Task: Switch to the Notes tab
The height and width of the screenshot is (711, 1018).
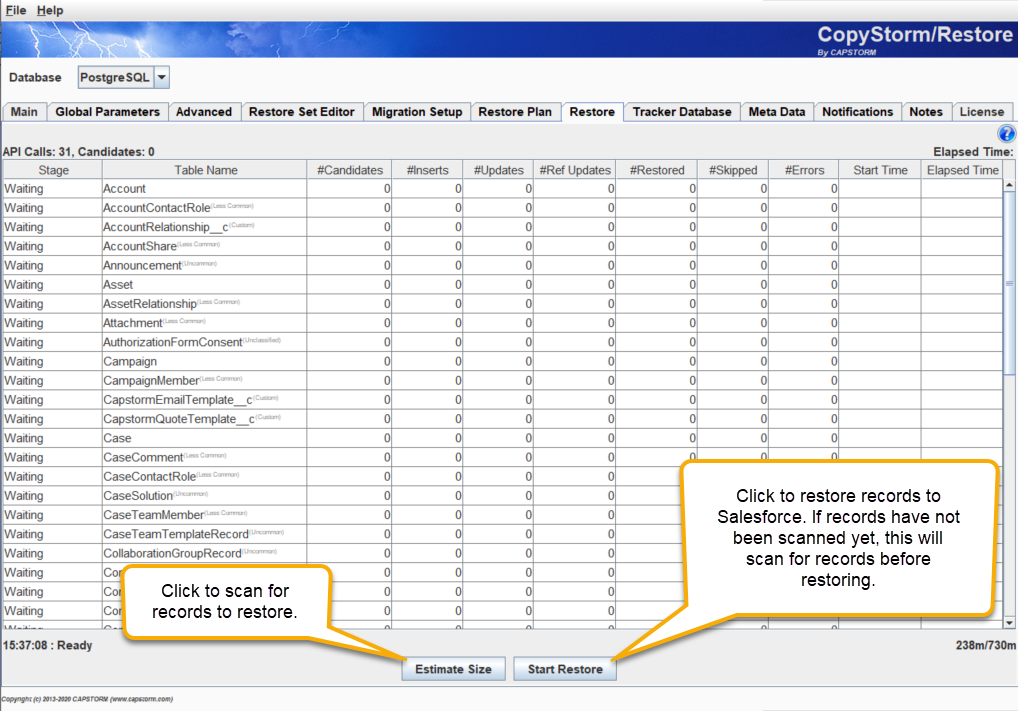Action: (x=926, y=112)
